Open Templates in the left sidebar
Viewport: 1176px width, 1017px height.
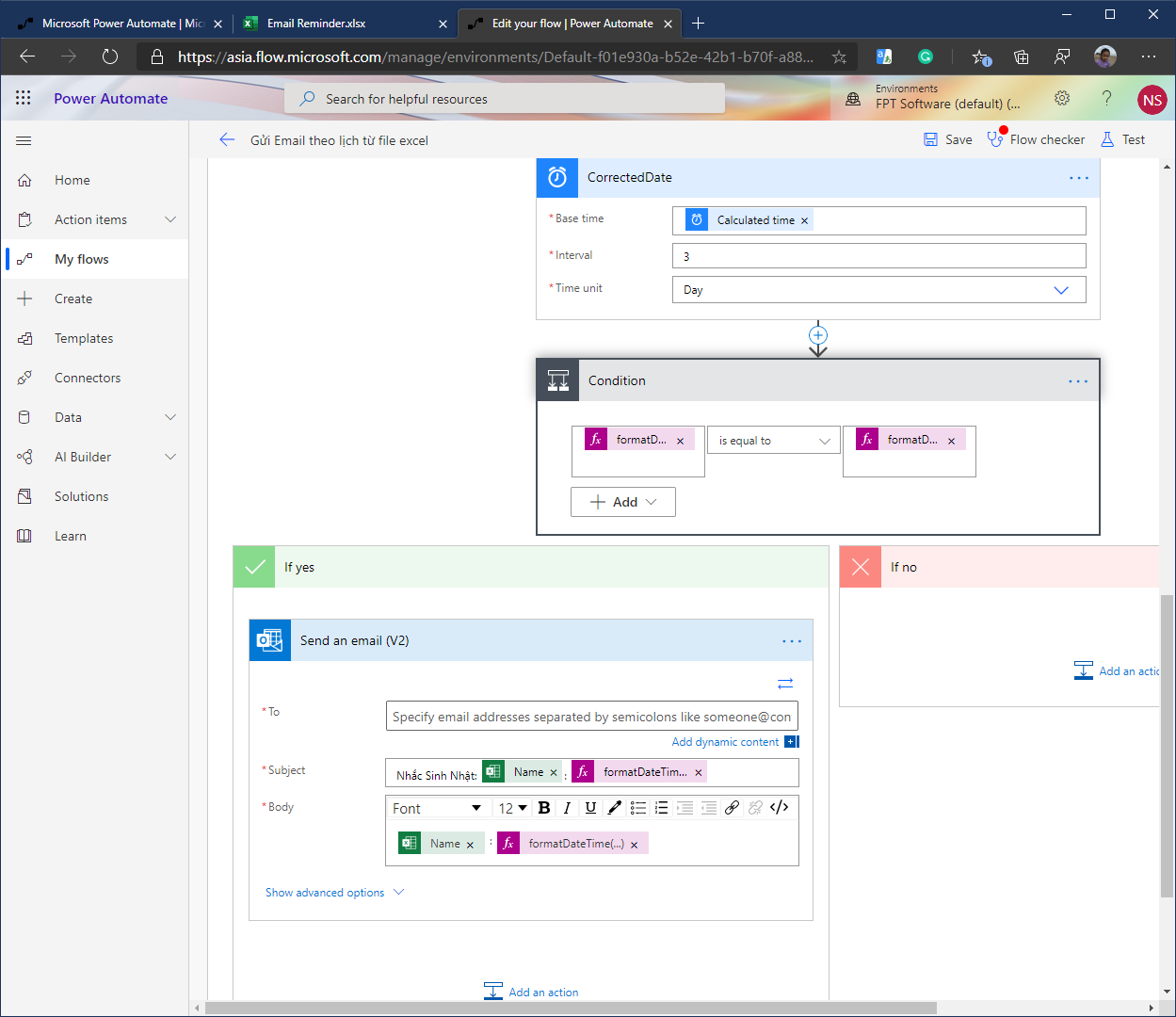coord(84,338)
